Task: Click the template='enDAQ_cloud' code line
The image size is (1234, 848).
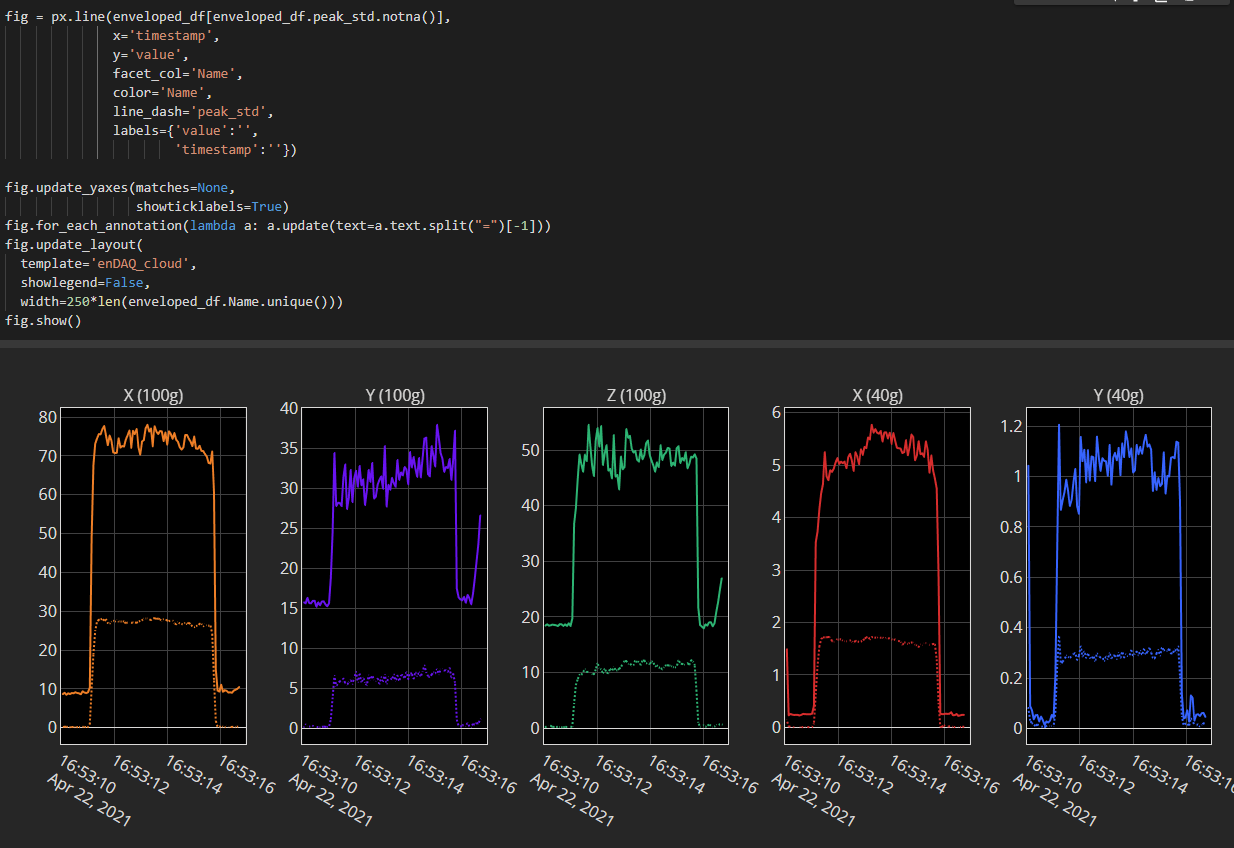Action: (x=110, y=264)
